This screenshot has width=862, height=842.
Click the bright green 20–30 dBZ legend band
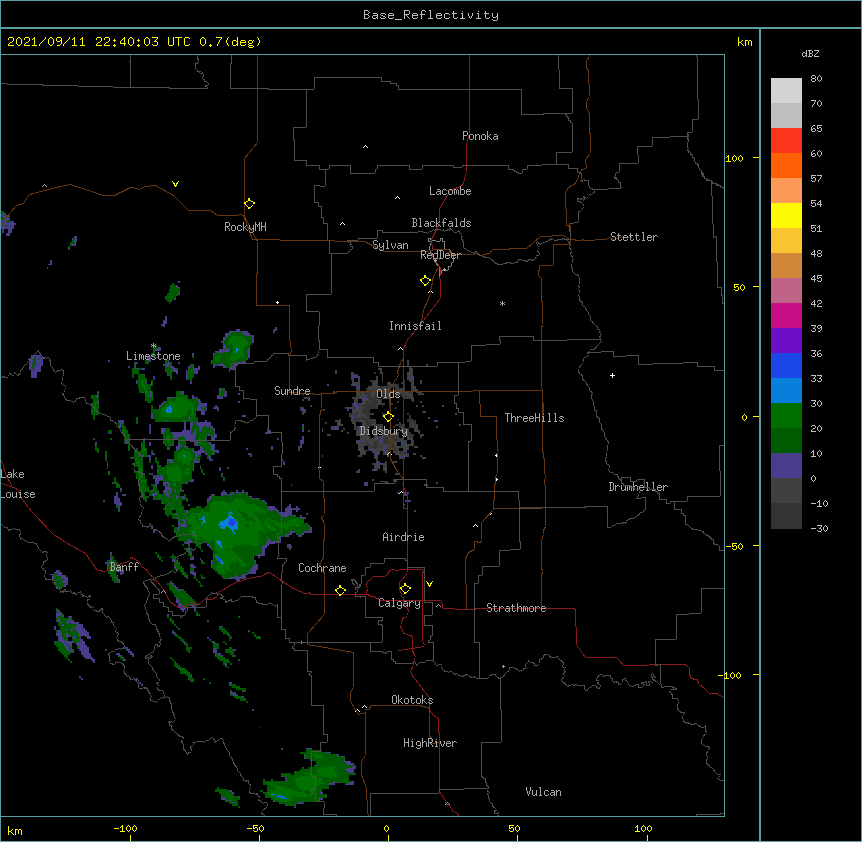[786, 416]
